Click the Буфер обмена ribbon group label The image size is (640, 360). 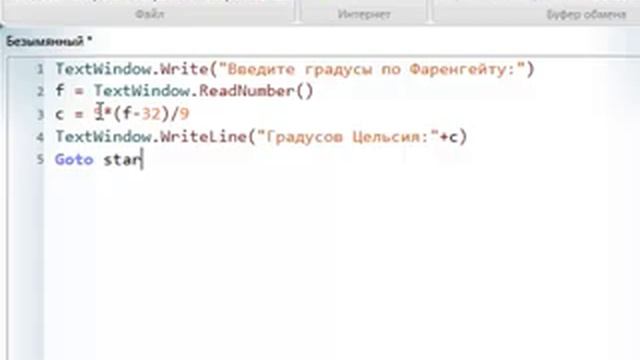(x=586, y=14)
